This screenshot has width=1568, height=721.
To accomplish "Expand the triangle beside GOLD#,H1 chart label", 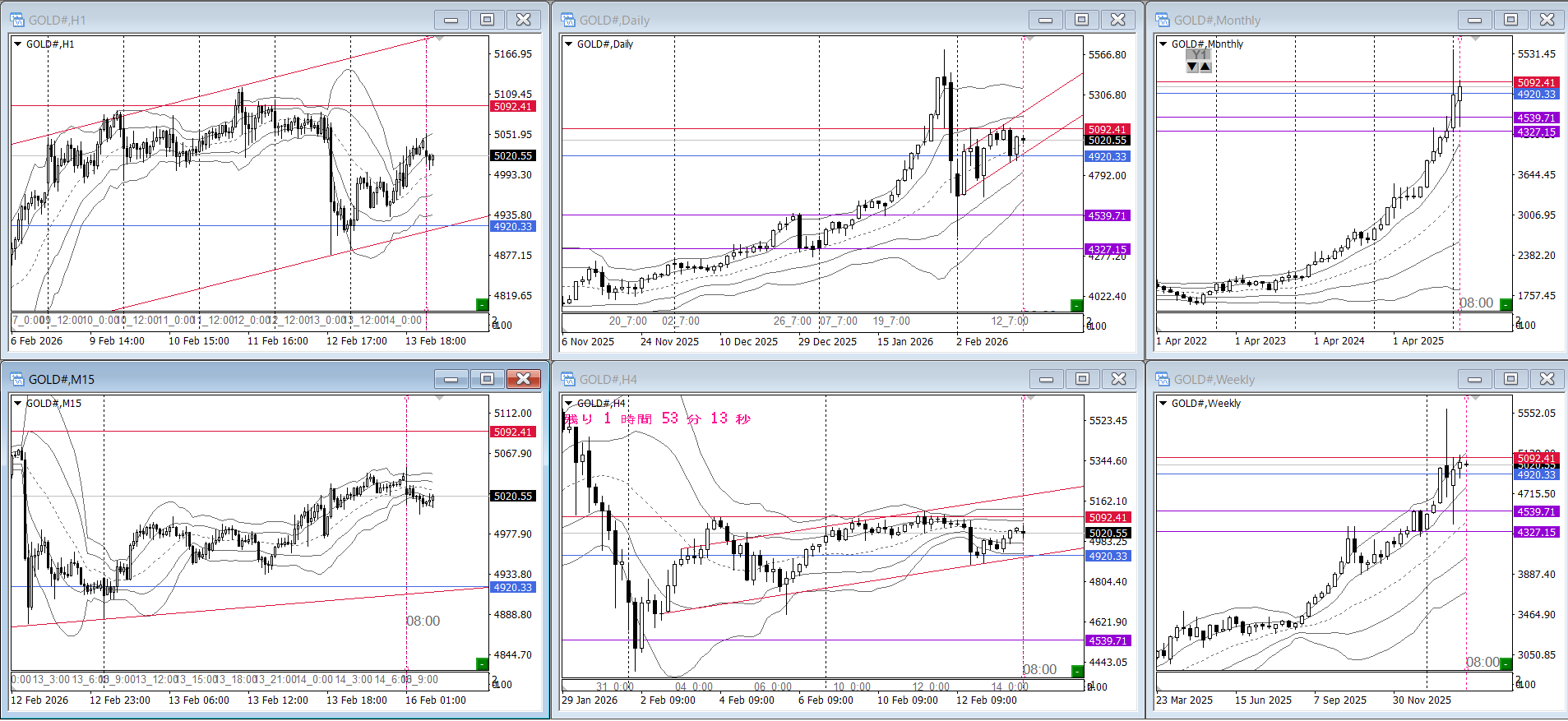I will [17, 44].
